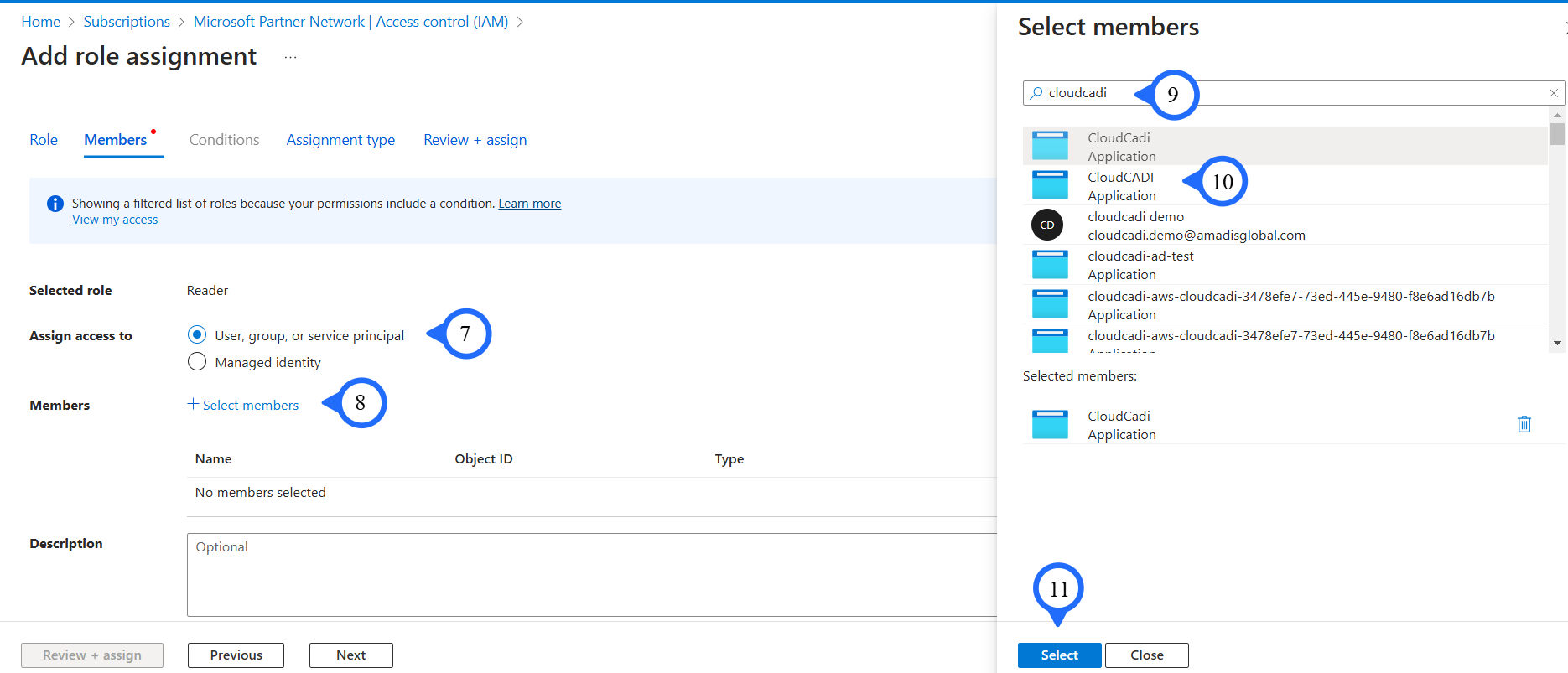The image size is (1568, 673).
Task: Choose cloudcadi-ad-test Application result
Action: click(1285, 265)
